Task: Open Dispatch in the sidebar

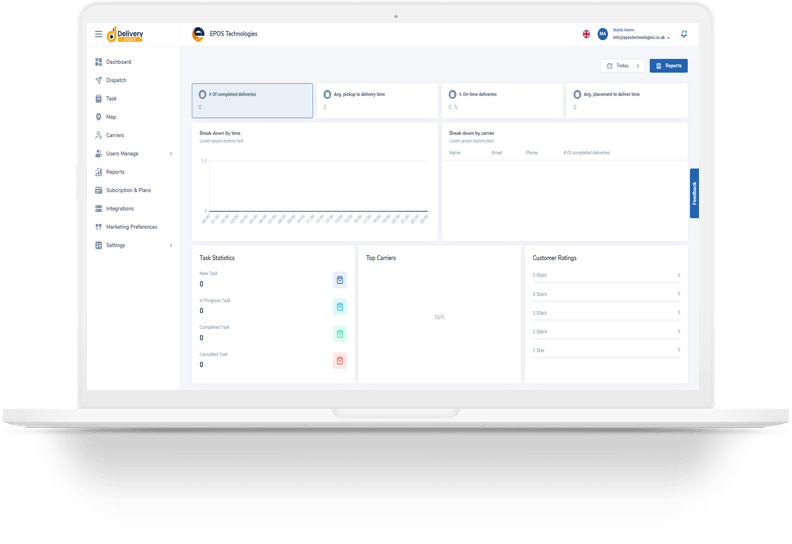Action: pyautogui.click(x=116, y=80)
